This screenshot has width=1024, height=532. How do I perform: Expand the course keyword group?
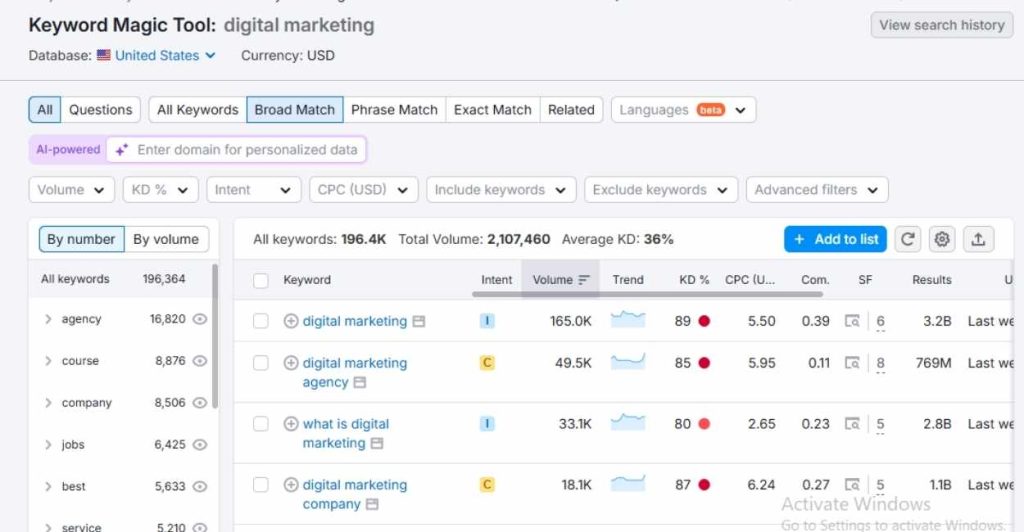pyautogui.click(x=48, y=361)
